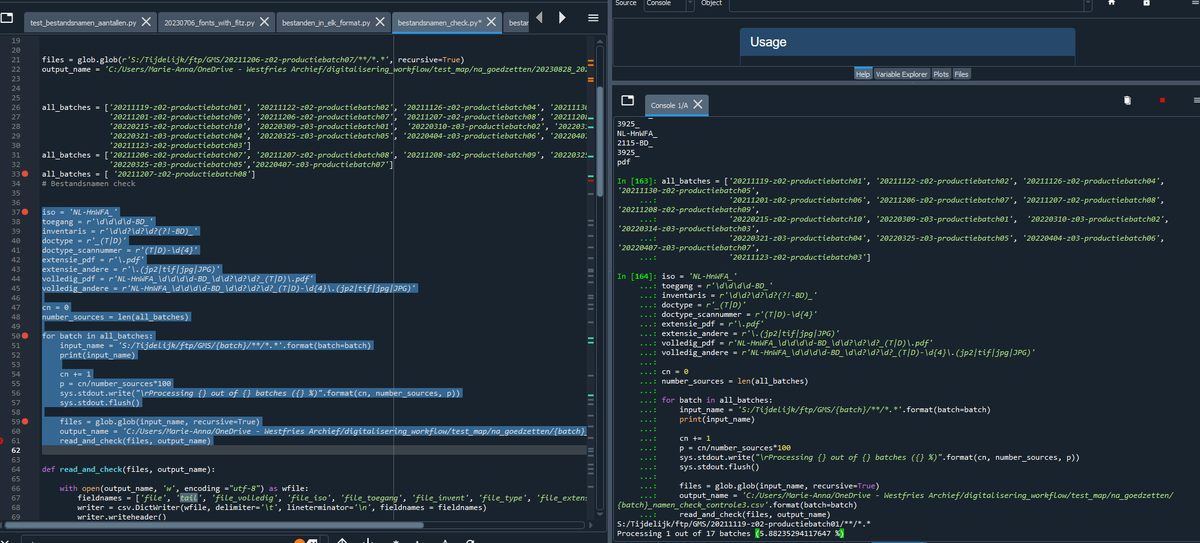Click the In [164]: console prompt
1200x543 pixels.
[637, 274]
